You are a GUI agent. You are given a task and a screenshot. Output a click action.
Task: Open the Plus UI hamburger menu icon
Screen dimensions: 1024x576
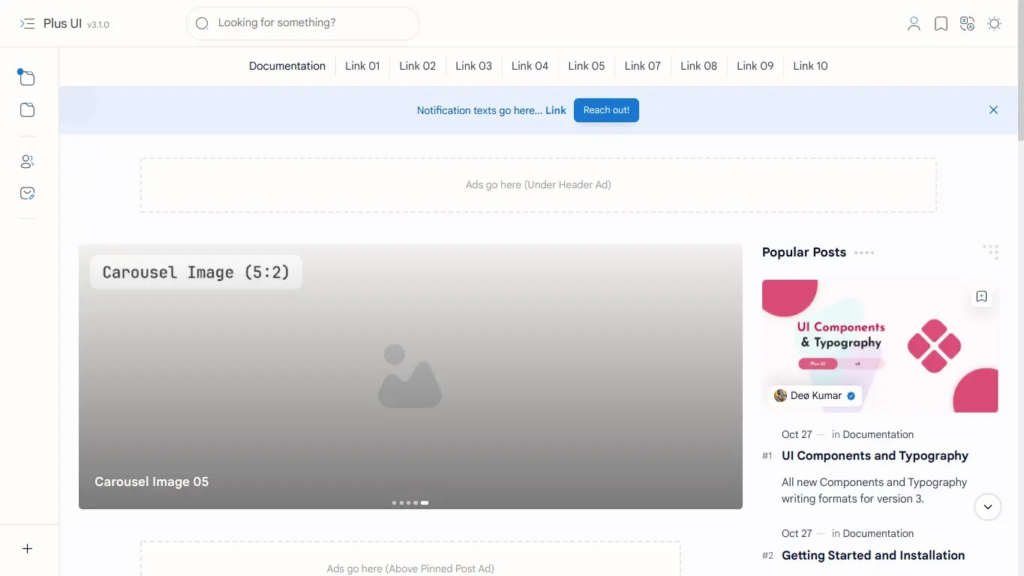(x=26, y=23)
